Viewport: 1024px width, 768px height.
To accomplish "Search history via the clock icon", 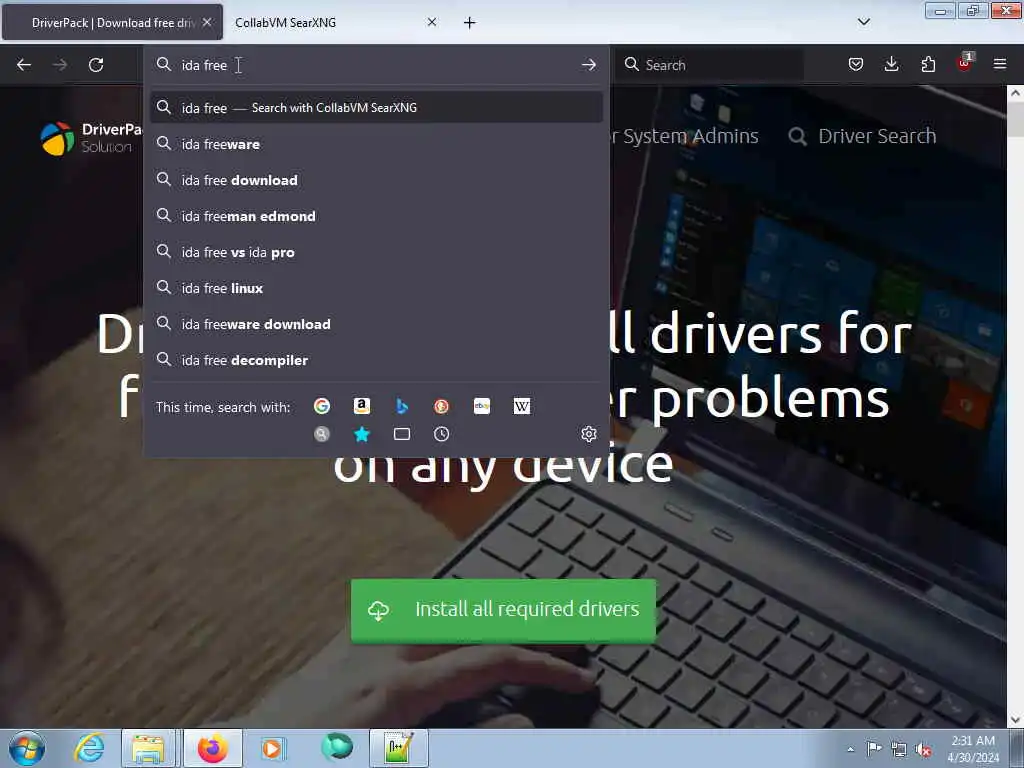I will (441, 434).
